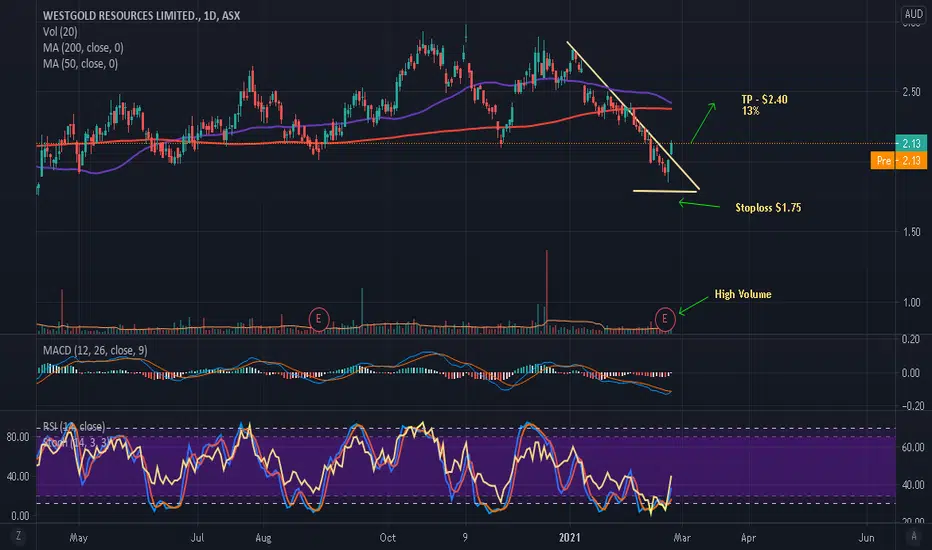The height and width of the screenshot is (550, 932).
Task: Select the Vol (20) indicator label
Action: (x=60, y=32)
